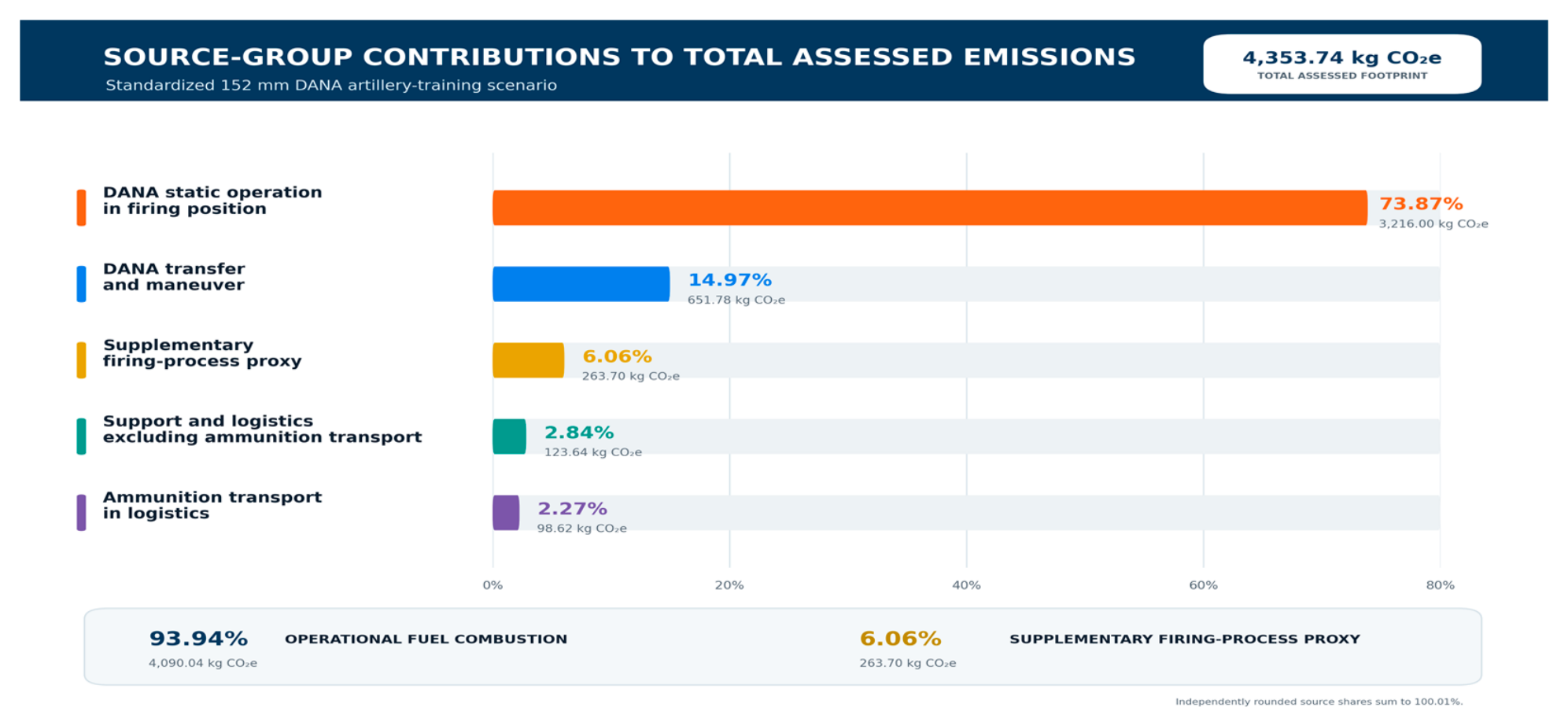Click the total assessed footprint badge

click(1342, 64)
